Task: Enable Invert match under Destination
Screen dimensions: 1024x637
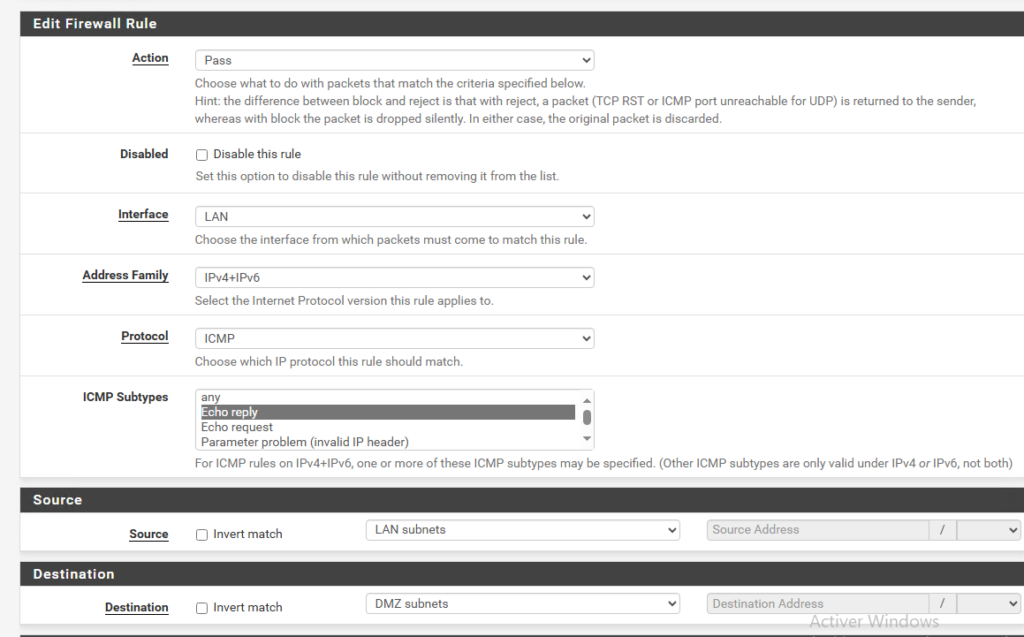Action: [201, 608]
